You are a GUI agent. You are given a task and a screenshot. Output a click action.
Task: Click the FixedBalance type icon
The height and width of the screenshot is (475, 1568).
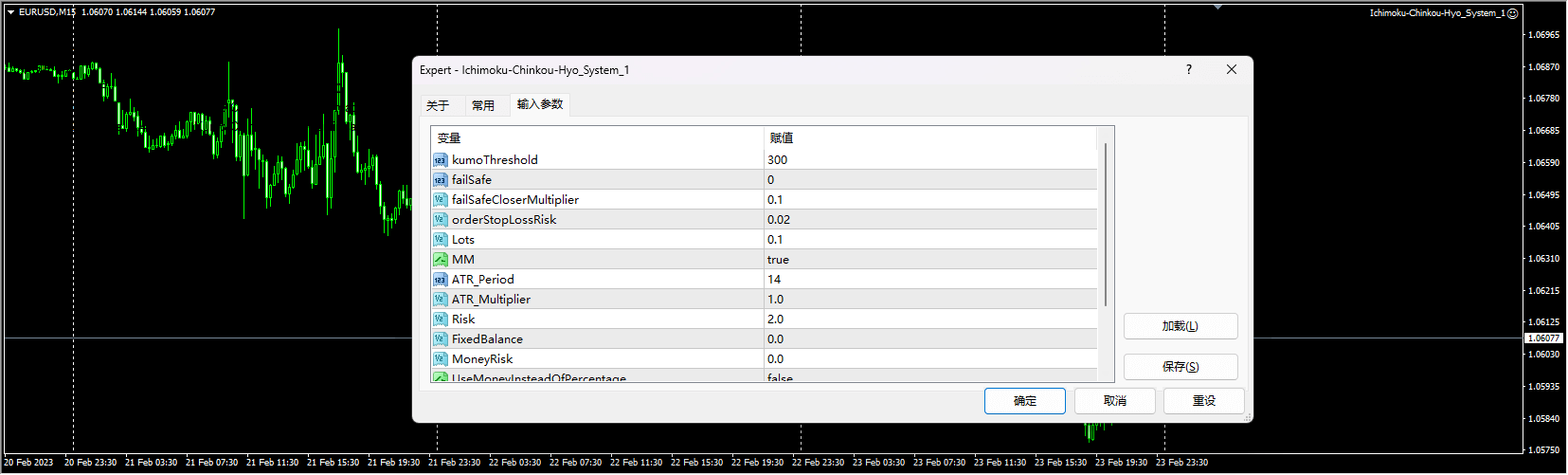441,339
